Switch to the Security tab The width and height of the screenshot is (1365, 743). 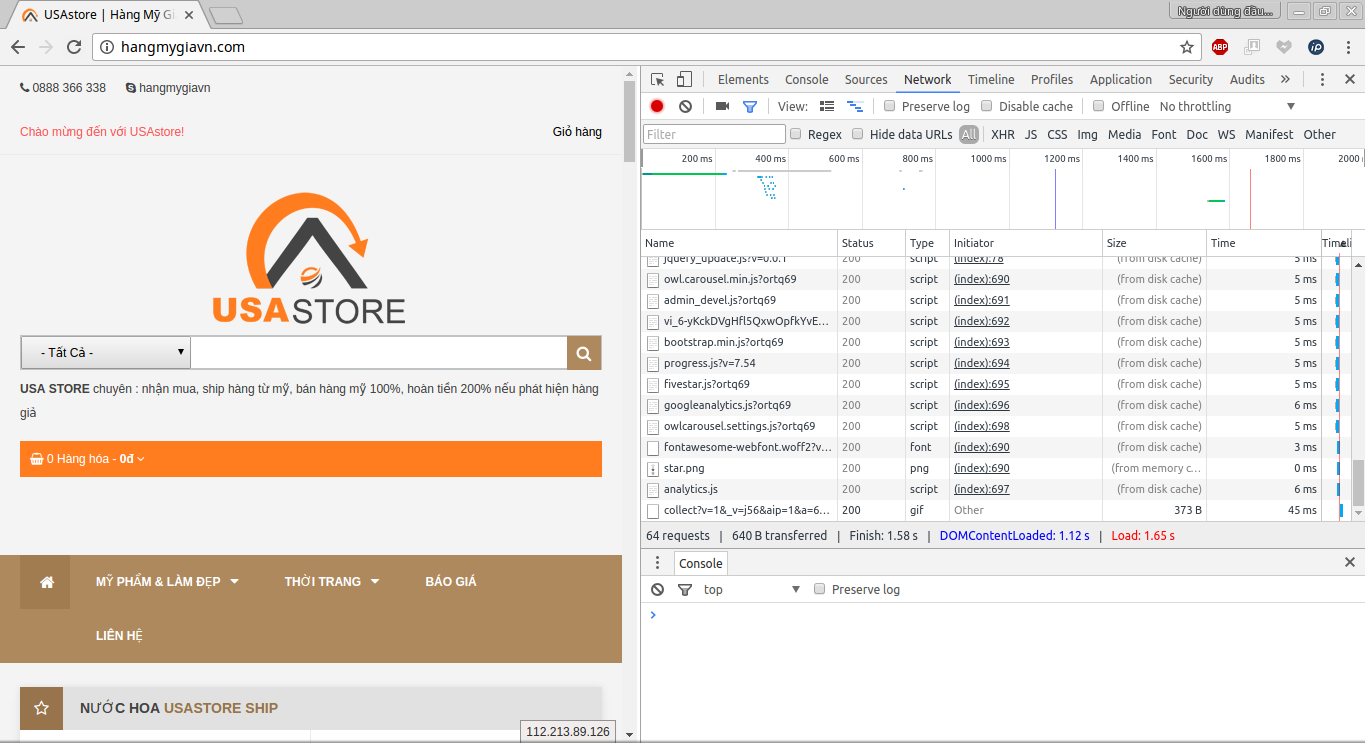(x=1191, y=80)
